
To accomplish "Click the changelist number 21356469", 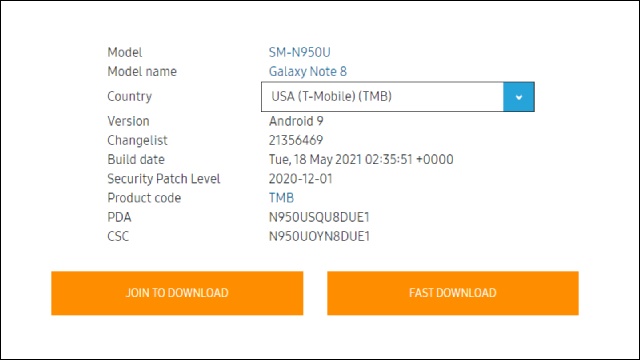I will pyautogui.click(x=296, y=140).
